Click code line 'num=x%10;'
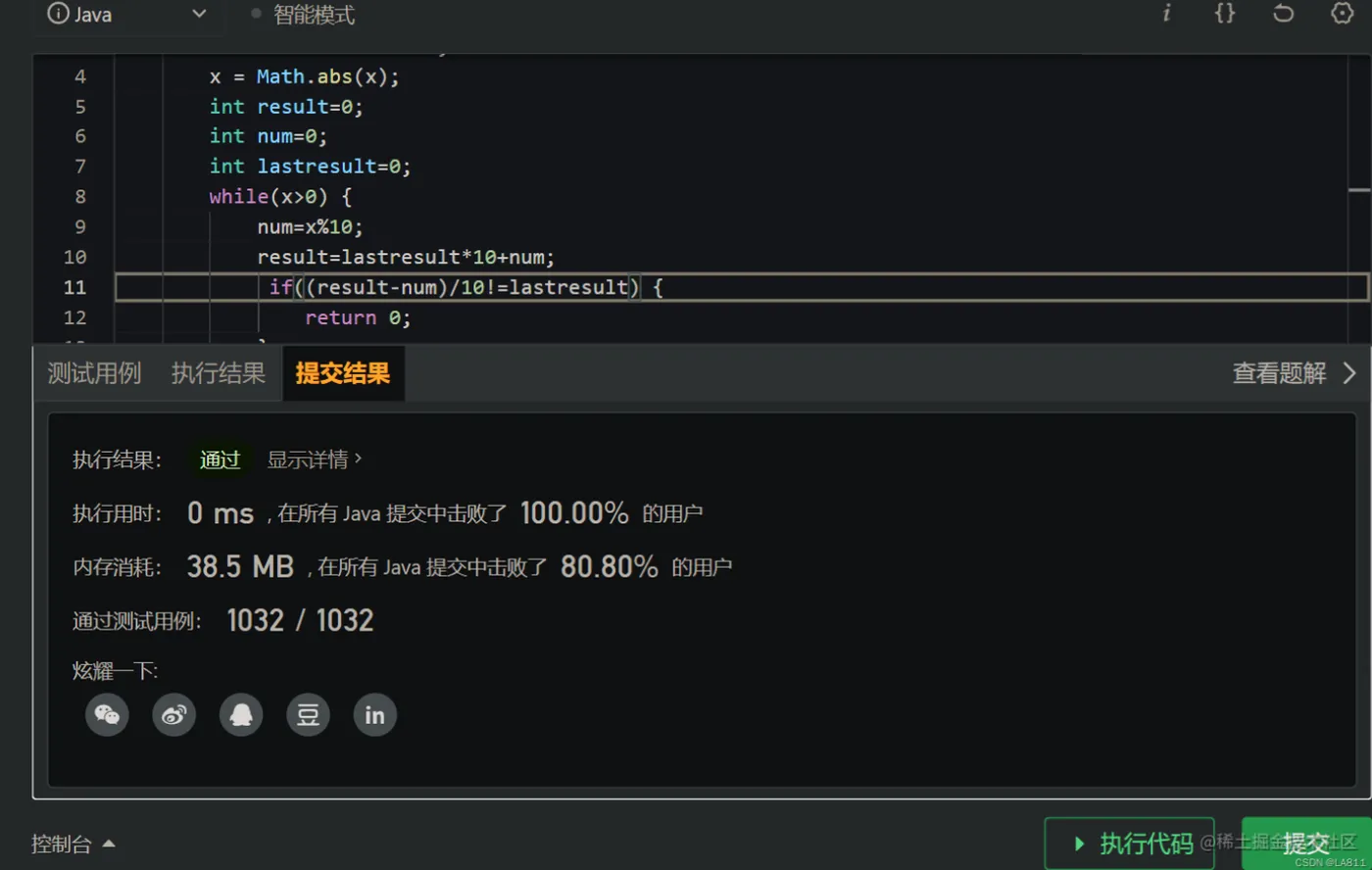The height and width of the screenshot is (870, 1372). coord(310,227)
